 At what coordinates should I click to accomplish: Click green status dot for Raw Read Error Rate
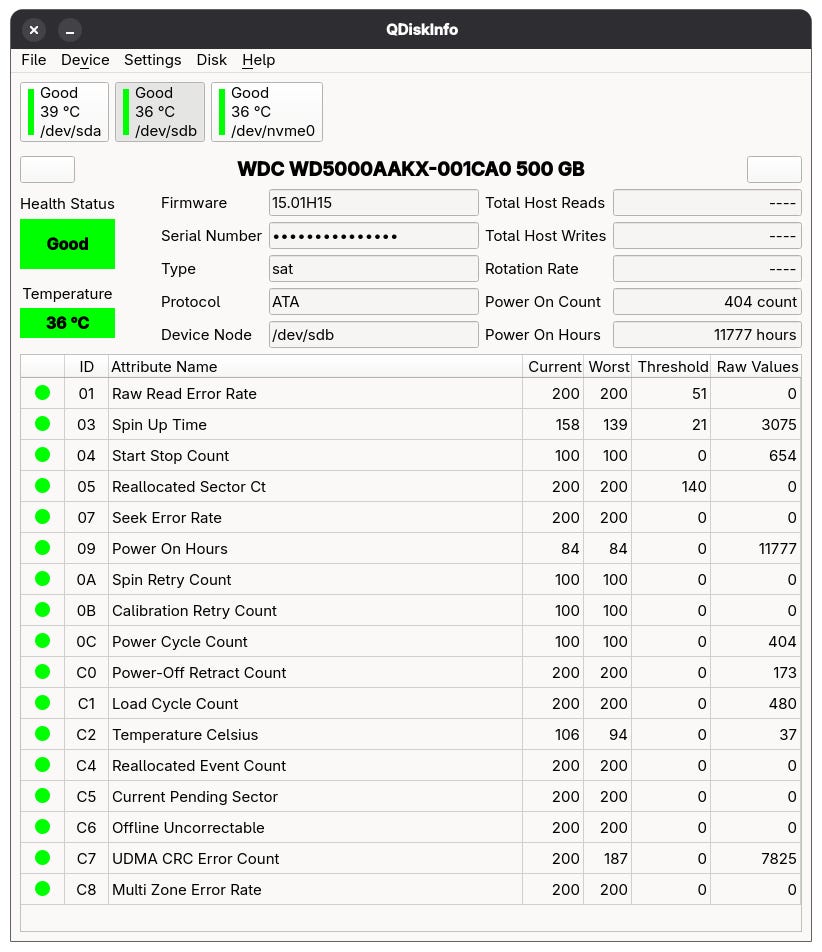[42, 393]
